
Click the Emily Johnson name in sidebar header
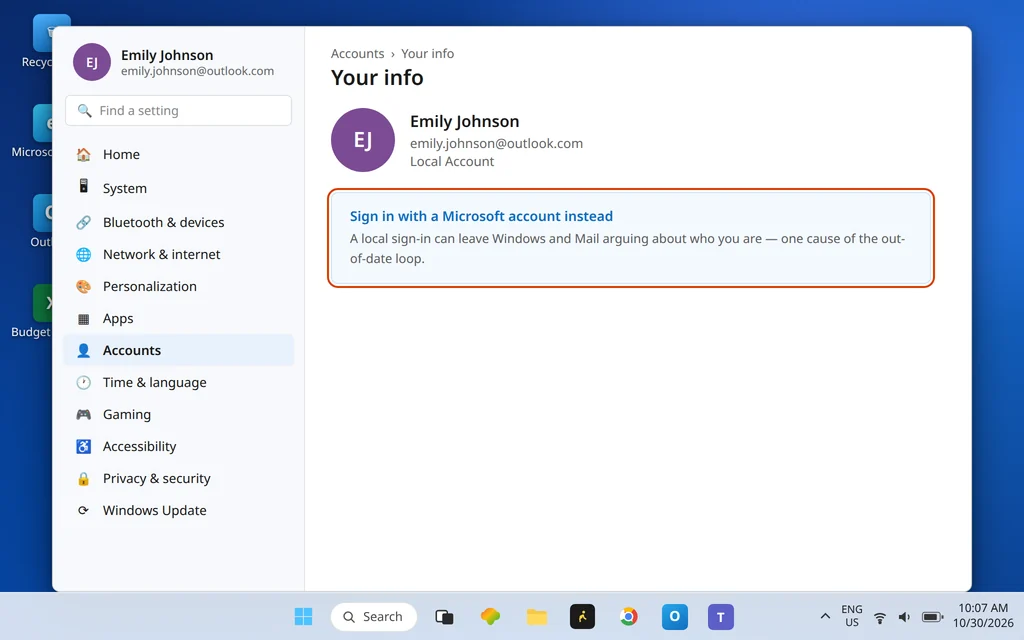(167, 56)
